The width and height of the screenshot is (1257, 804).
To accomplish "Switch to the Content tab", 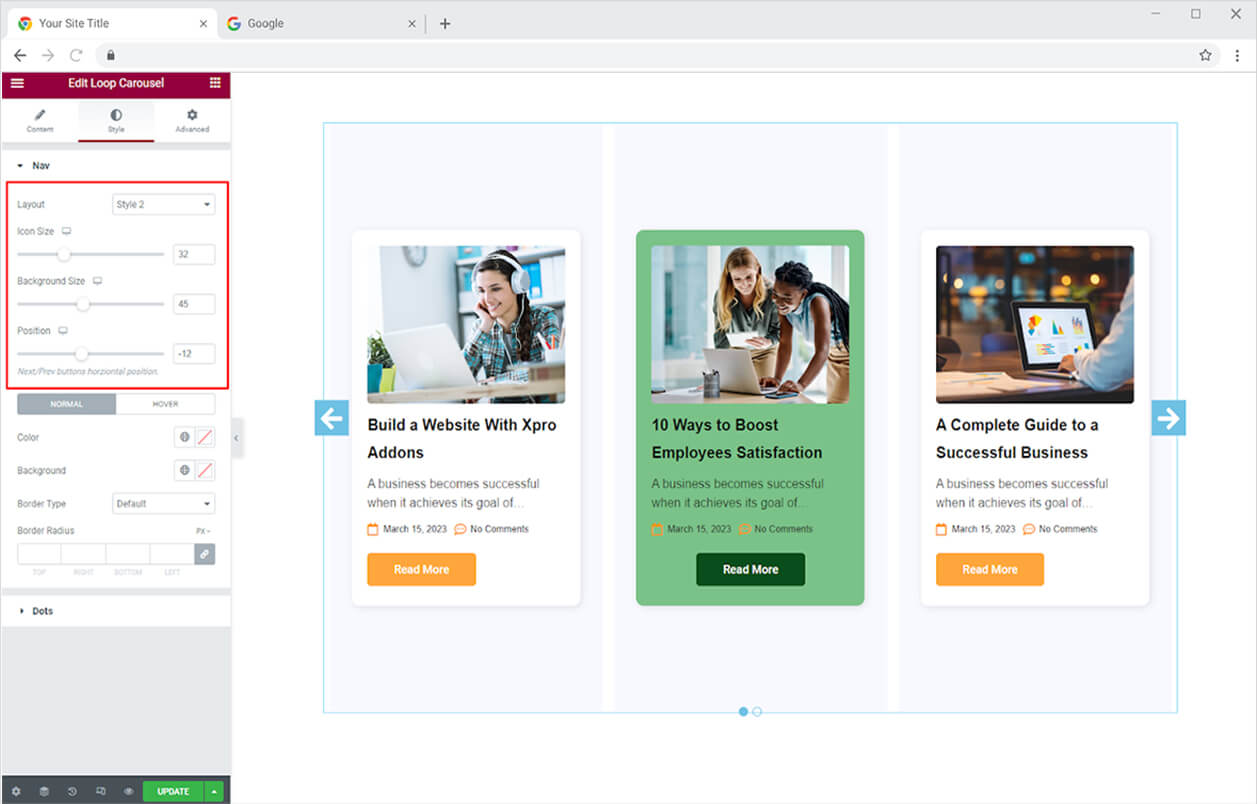I will click(x=40, y=120).
